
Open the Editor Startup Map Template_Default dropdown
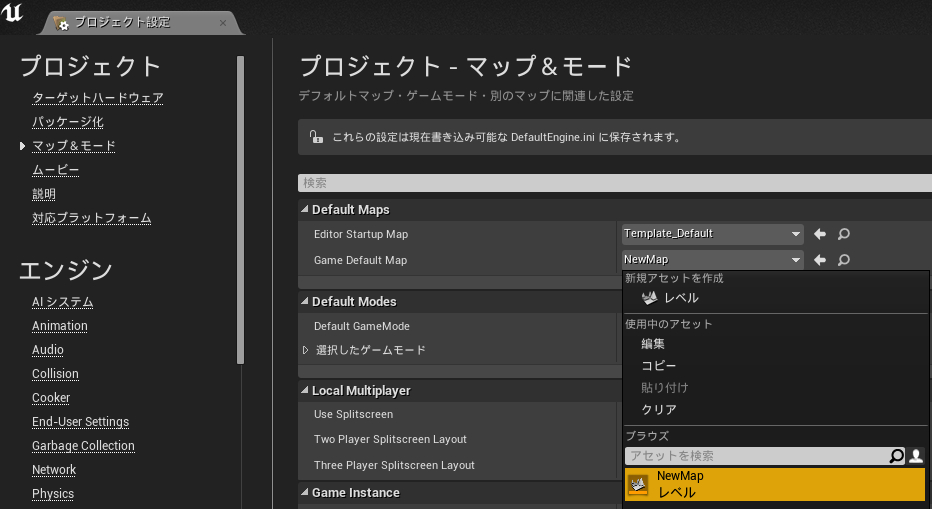click(x=713, y=234)
